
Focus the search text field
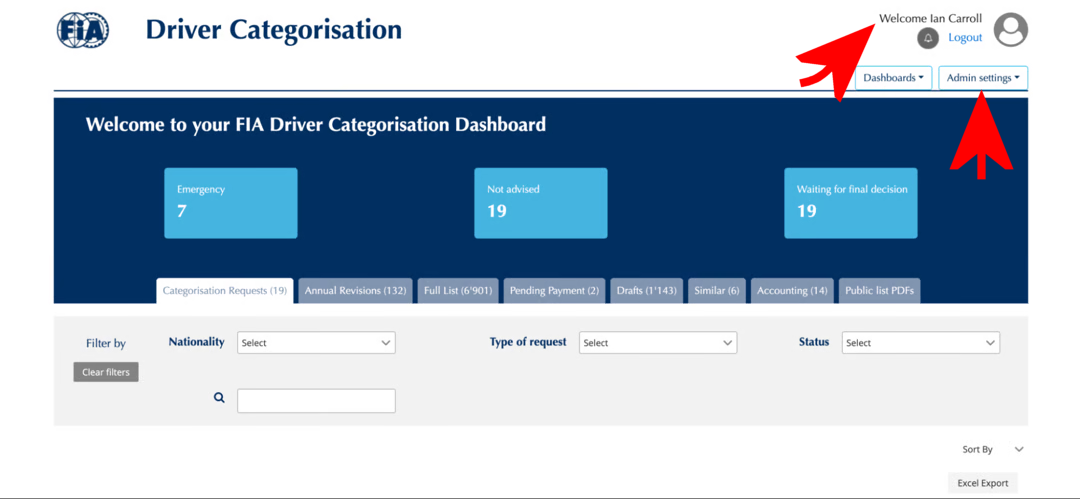(316, 401)
